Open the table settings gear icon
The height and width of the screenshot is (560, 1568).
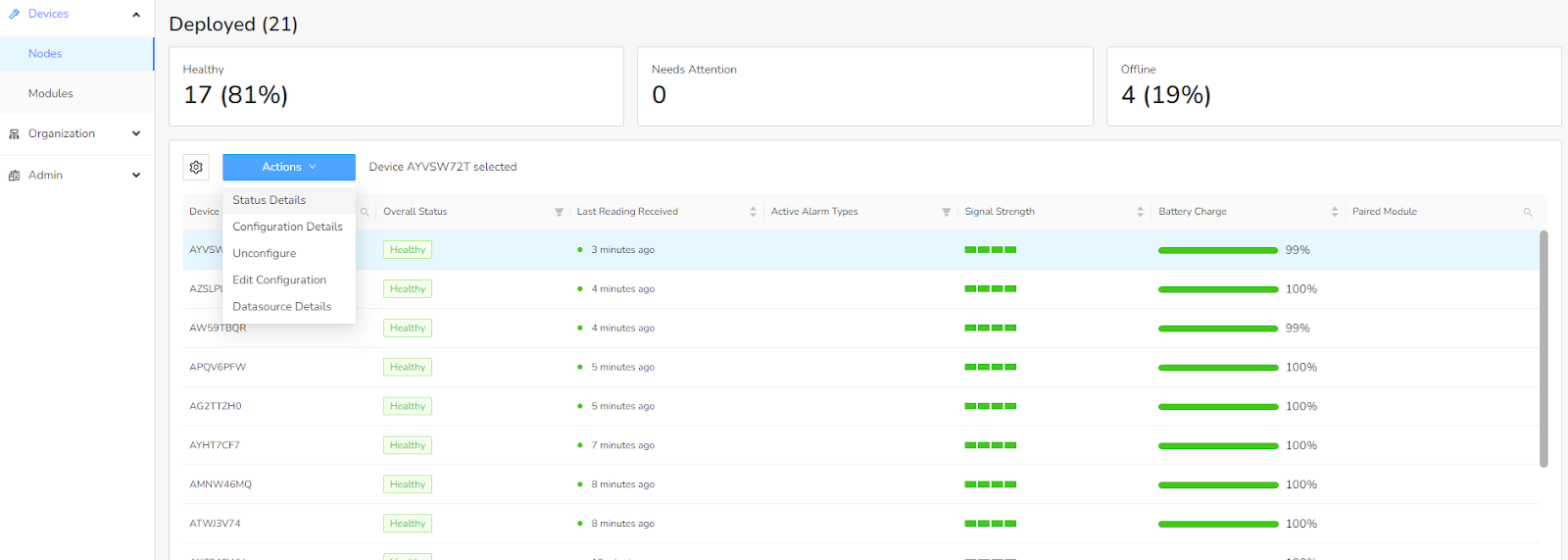(196, 167)
